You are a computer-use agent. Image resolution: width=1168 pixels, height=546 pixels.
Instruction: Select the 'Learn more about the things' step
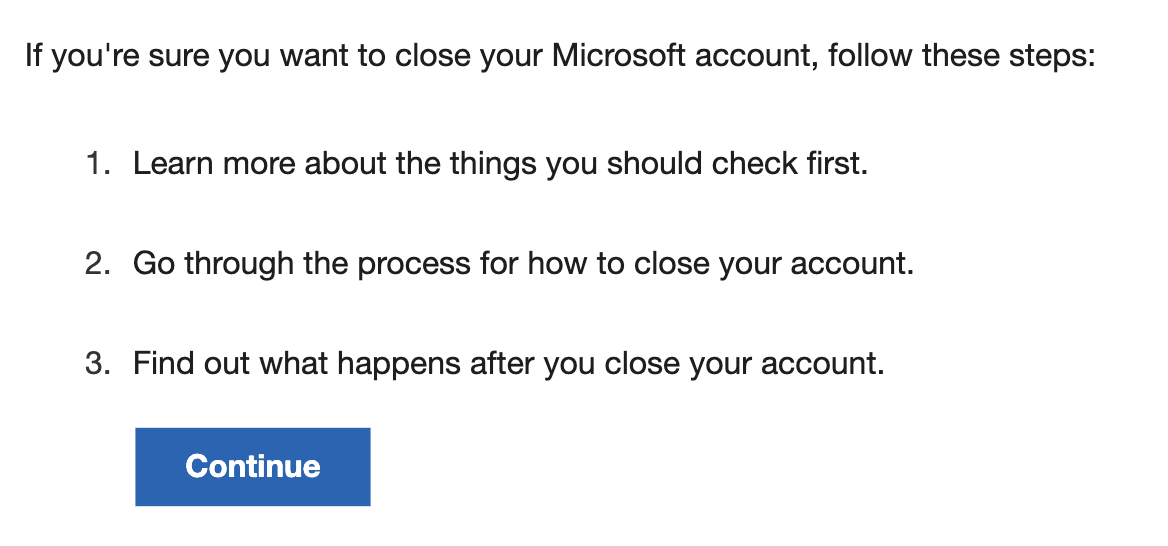tap(500, 163)
